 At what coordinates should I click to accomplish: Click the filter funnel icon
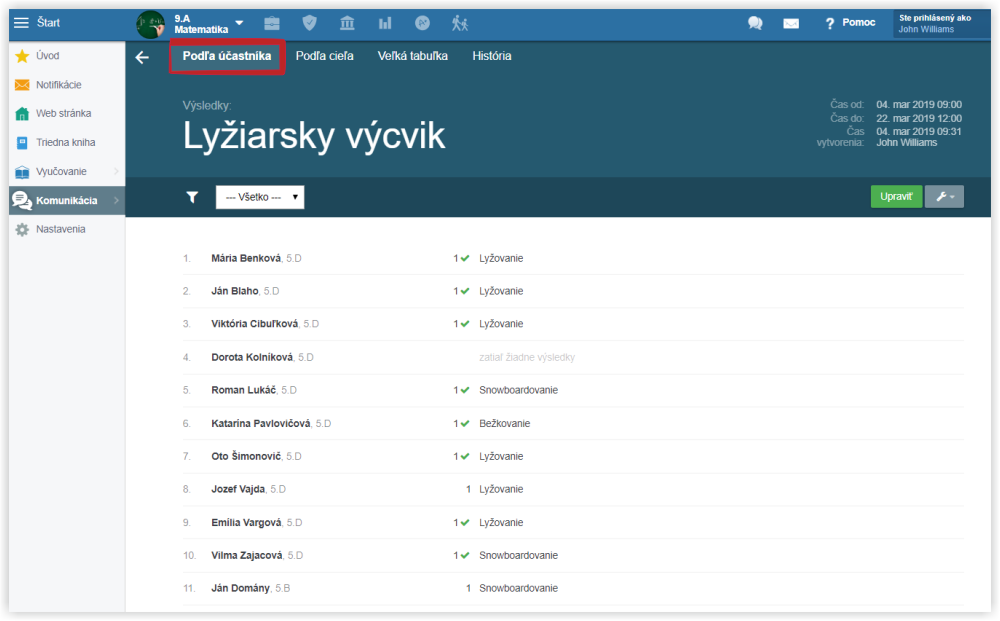pyautogui.click(x=192, y=198)
